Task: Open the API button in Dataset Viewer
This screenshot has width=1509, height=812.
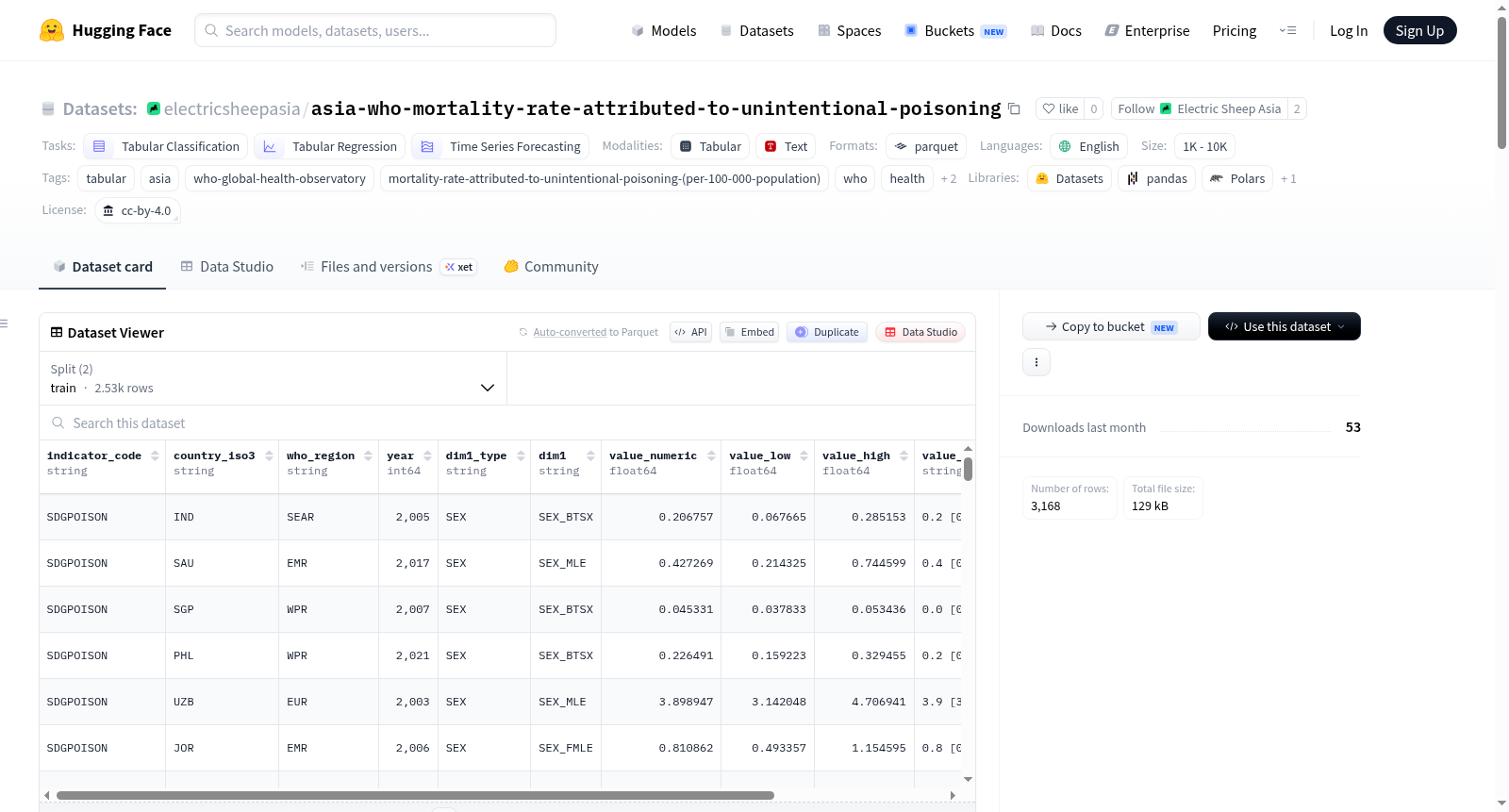Action: [690, 332]
